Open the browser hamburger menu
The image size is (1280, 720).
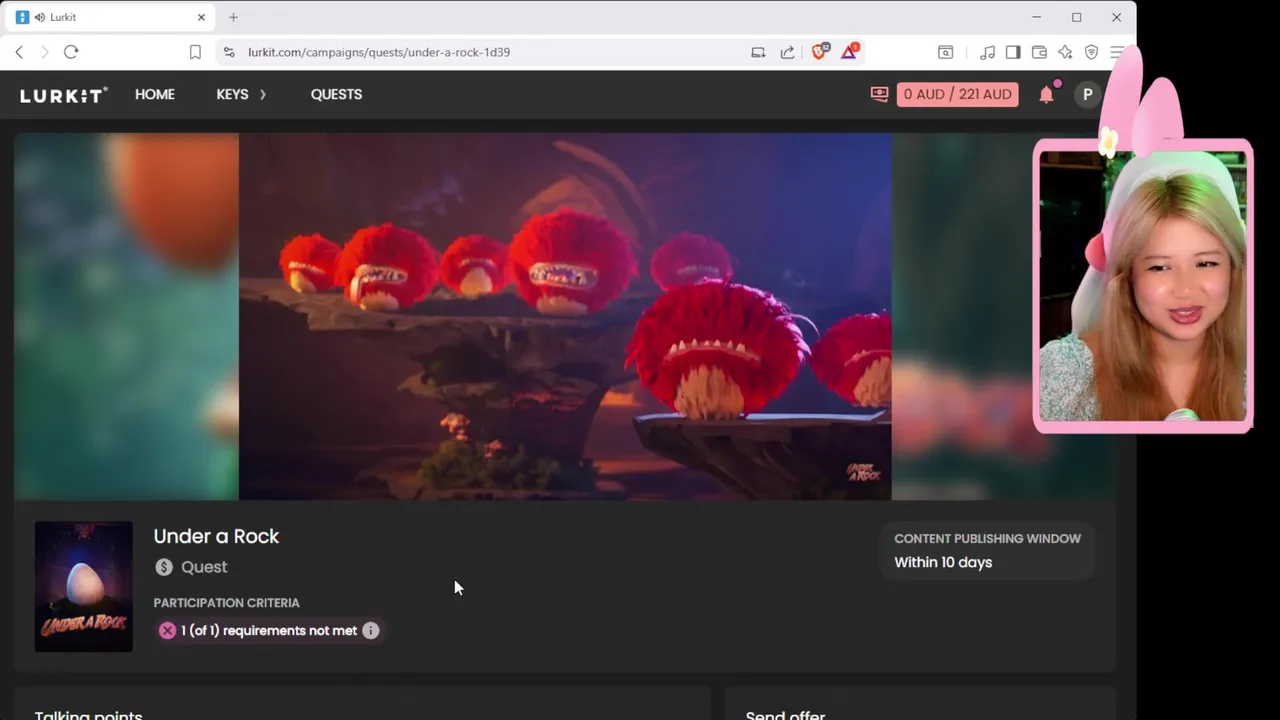(1117, 52)
